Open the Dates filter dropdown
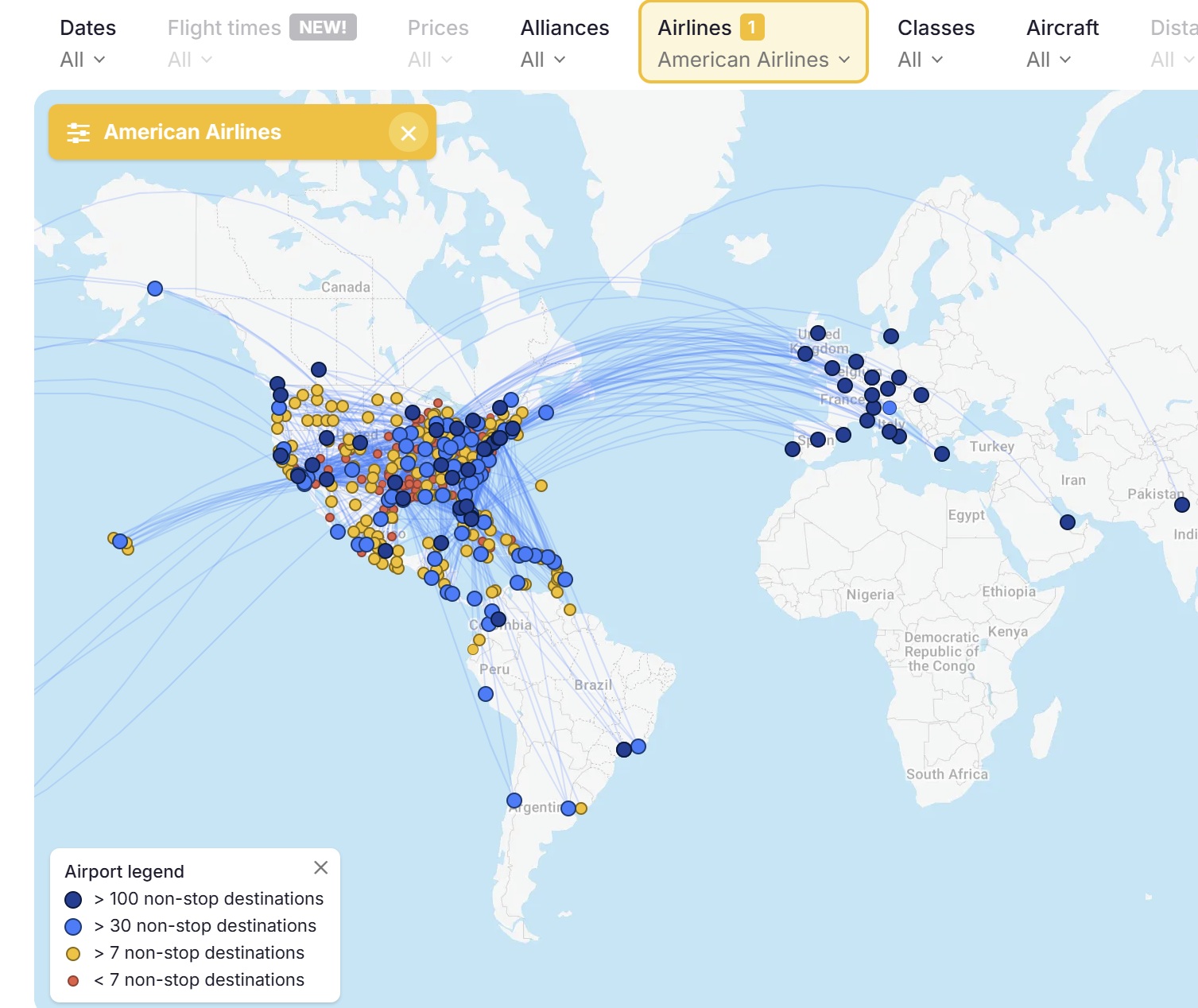The width and height of the screenshot is (1198, 1008). click(87, 43)
